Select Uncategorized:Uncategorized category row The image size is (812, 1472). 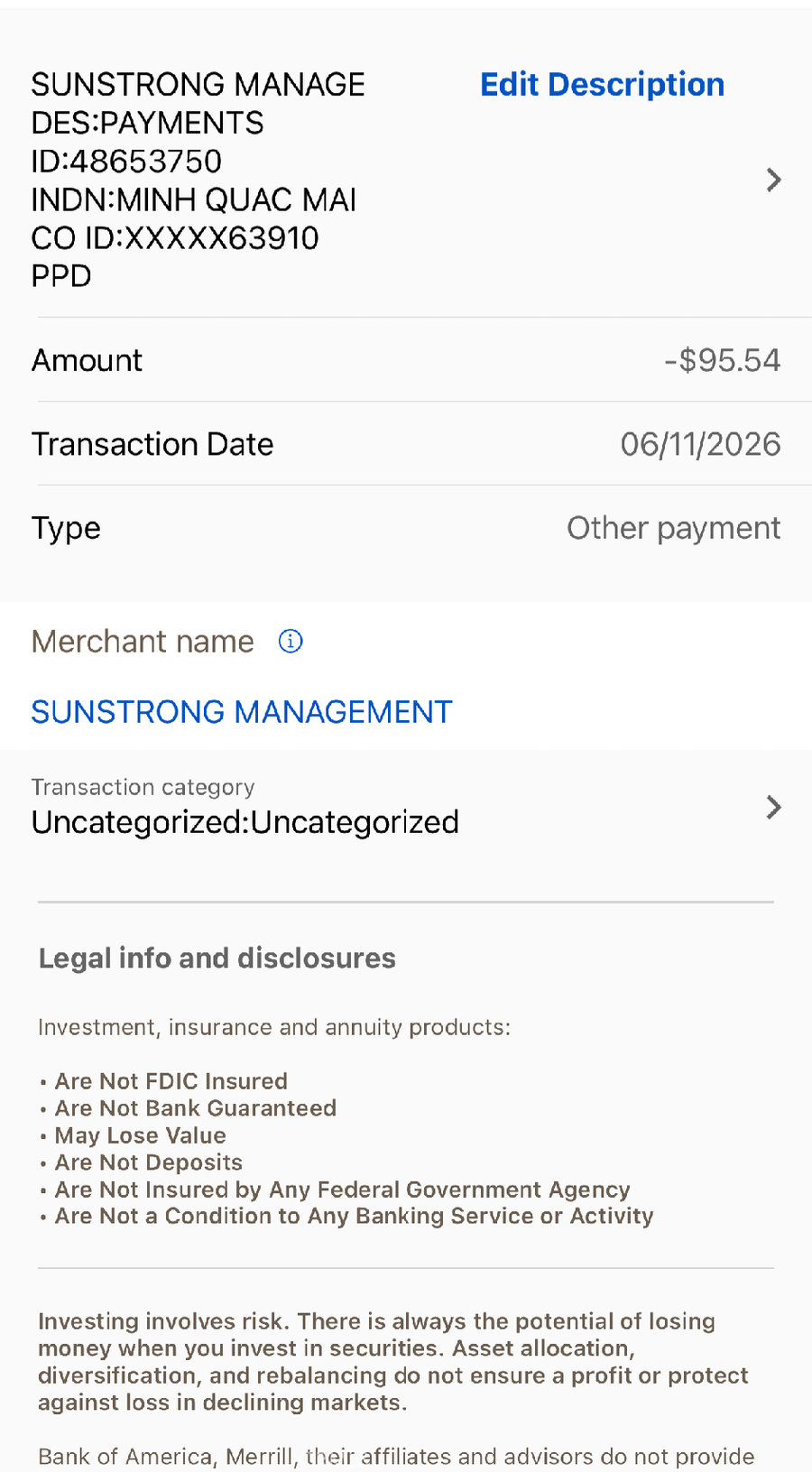tap(406, 807)
